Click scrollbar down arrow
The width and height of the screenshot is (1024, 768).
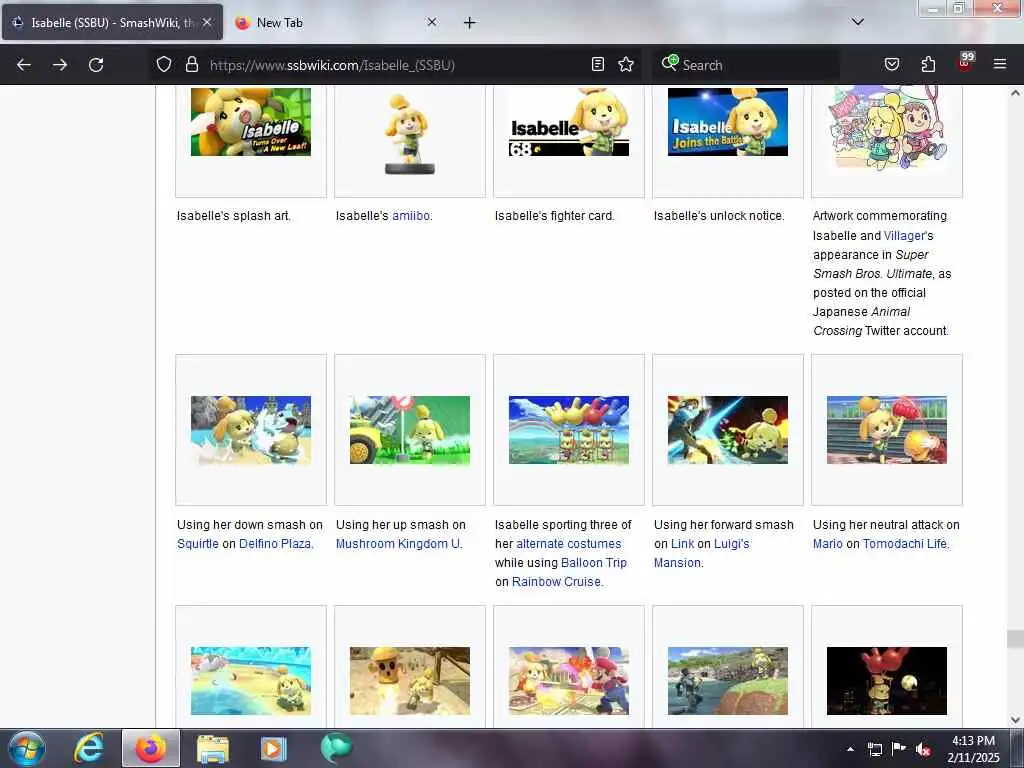[x=1014, y=720]
